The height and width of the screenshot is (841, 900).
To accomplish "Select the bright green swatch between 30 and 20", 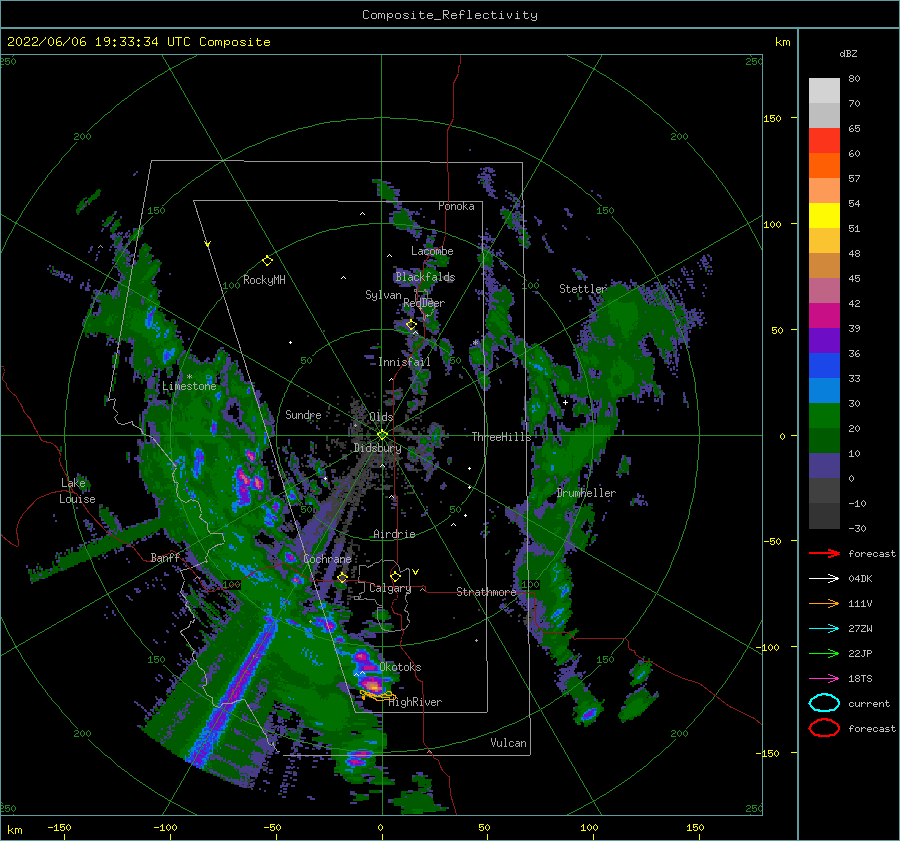I will [824, 416].
